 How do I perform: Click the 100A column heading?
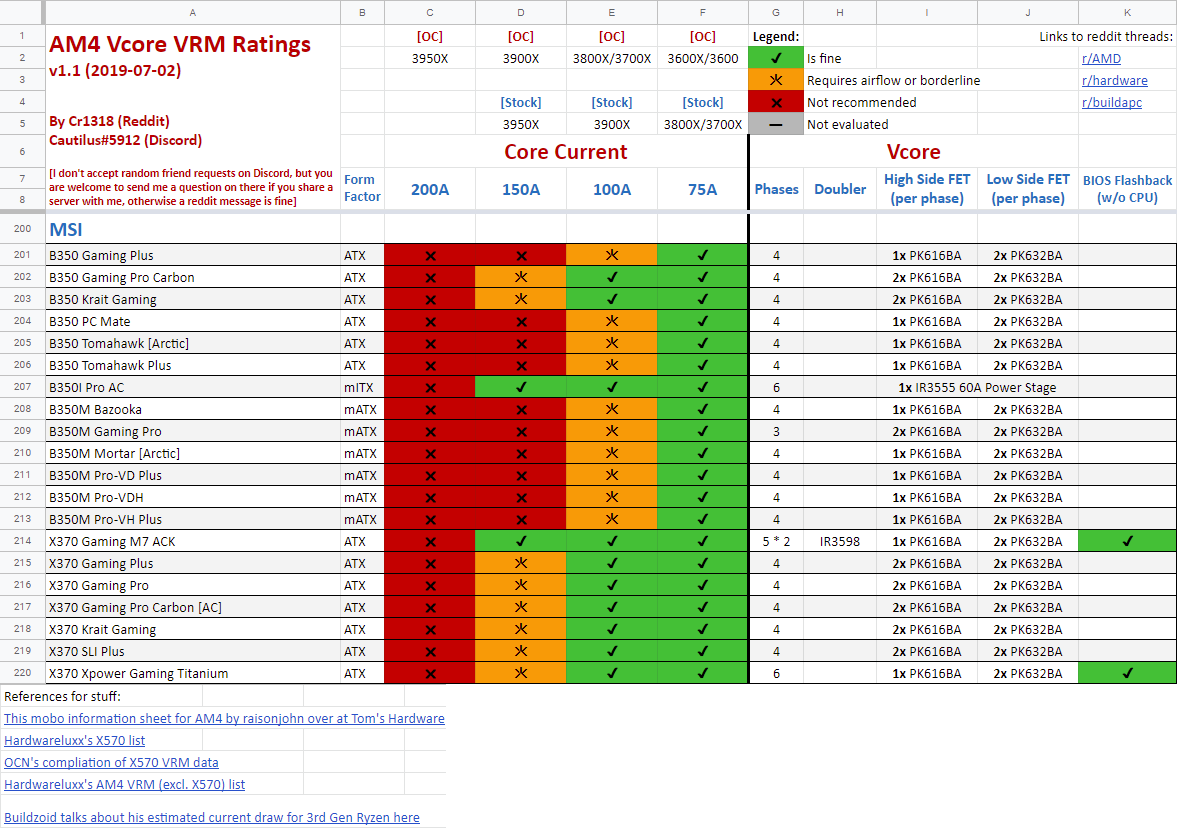(612, 189)
